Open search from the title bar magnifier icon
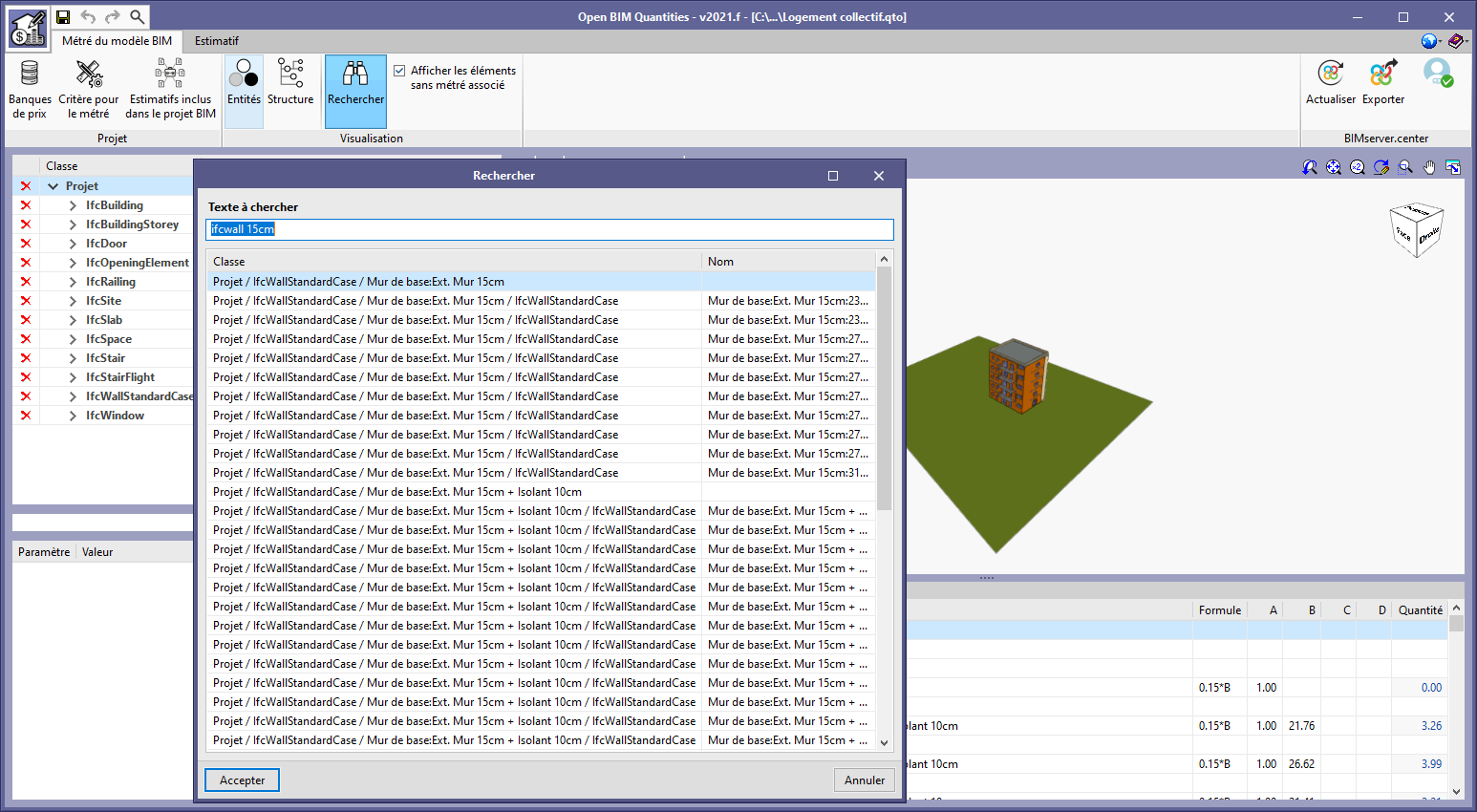 coord(138,16)
